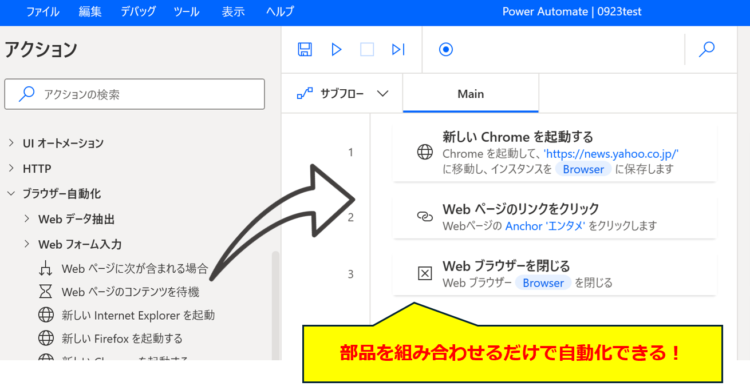This screenshot has height=390, width=750.
Task: Open flow search with the magnifier icon
Action: pos(706,49)
